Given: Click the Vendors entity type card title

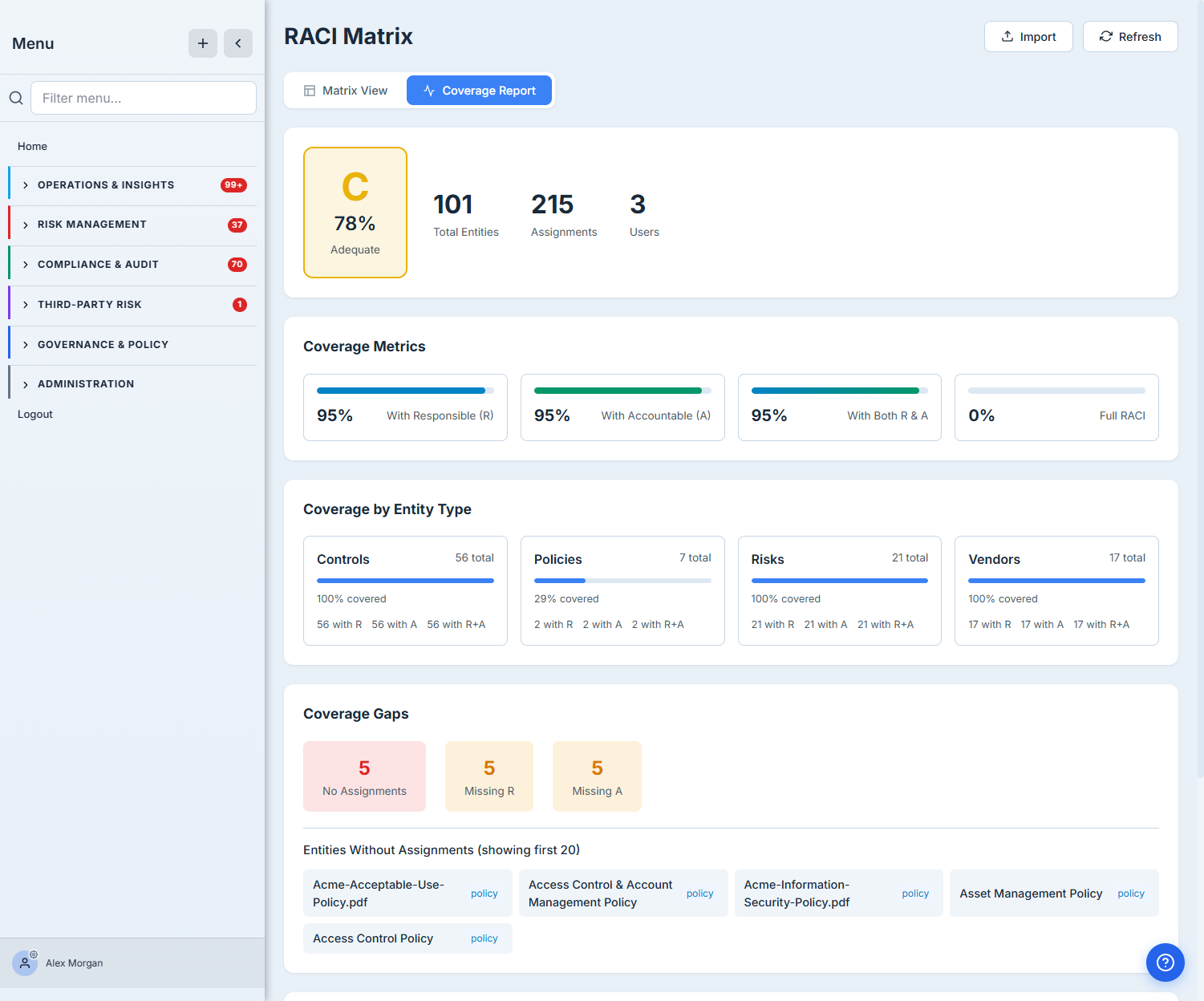Looking at the screenshot, I should pyautogui.click(x=995, y=559).
